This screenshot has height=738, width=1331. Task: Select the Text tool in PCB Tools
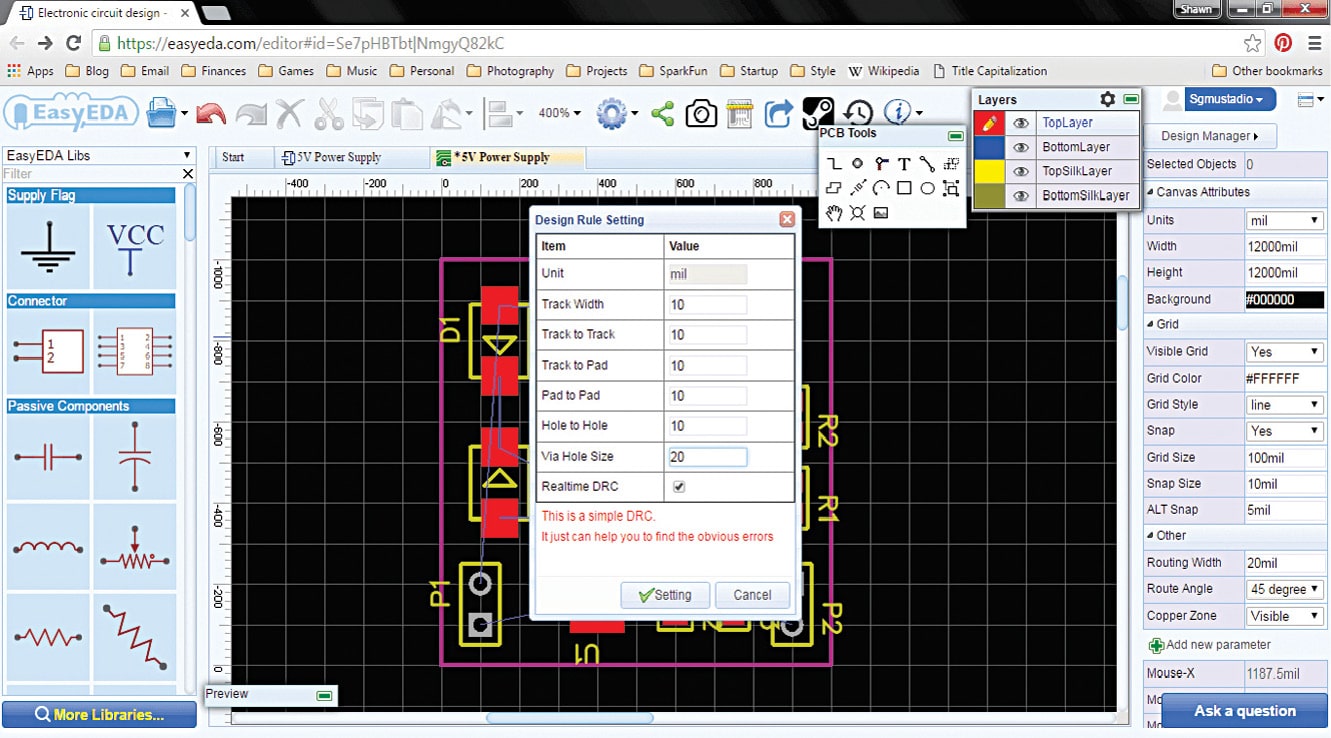coord(904,164)
